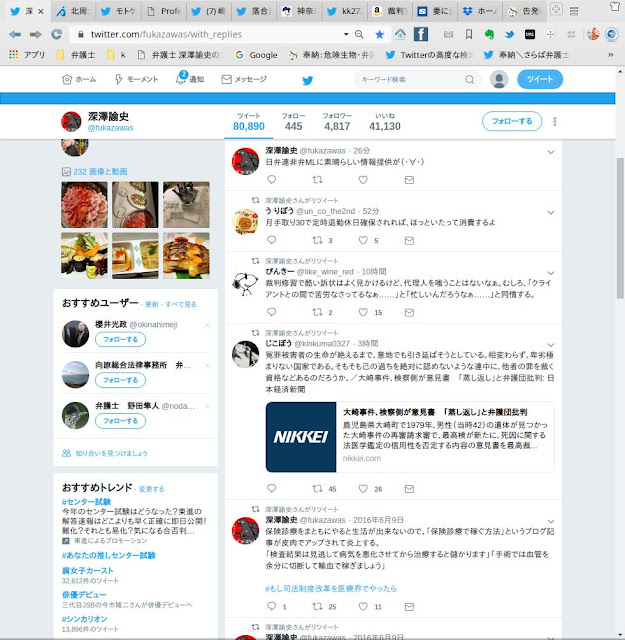Dismiss the 櫻井光政 suggestion with X
The height and width of the screenshot is (640, 625).
coord(207,325)
